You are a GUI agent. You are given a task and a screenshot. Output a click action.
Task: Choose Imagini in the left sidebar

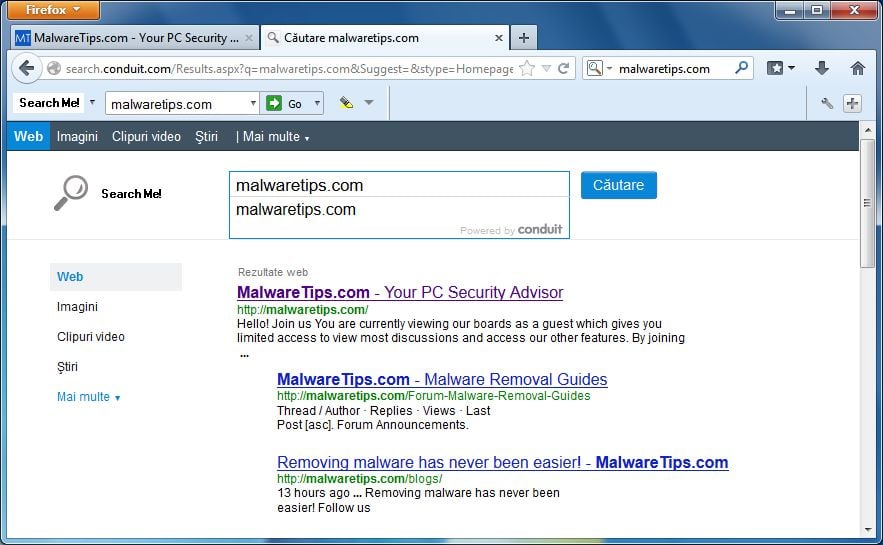tap(77, 307)
